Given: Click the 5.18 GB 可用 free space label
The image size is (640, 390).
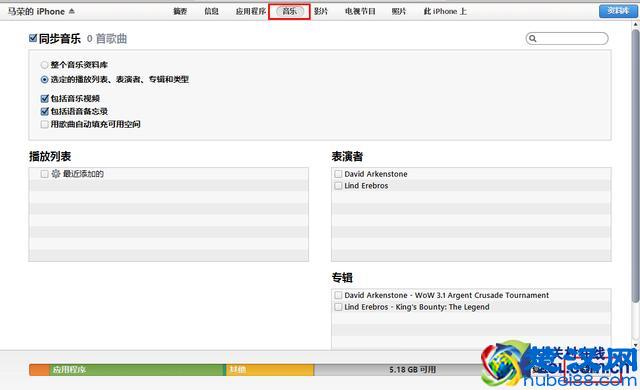Looking at the screenshot, I should click(x=412, y=370).
